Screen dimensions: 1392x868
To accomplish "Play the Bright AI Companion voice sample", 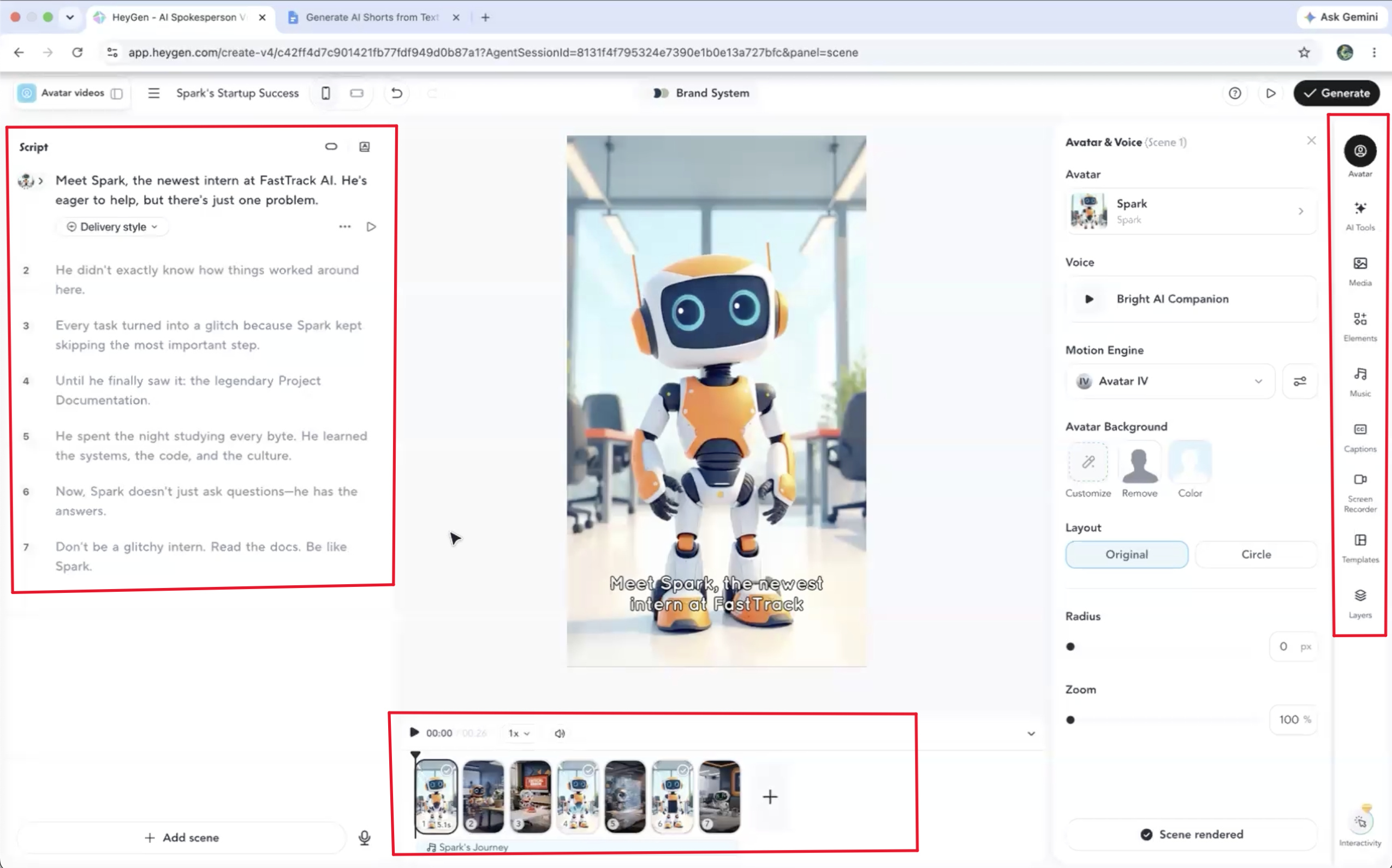I will [x=1089, y=299].
